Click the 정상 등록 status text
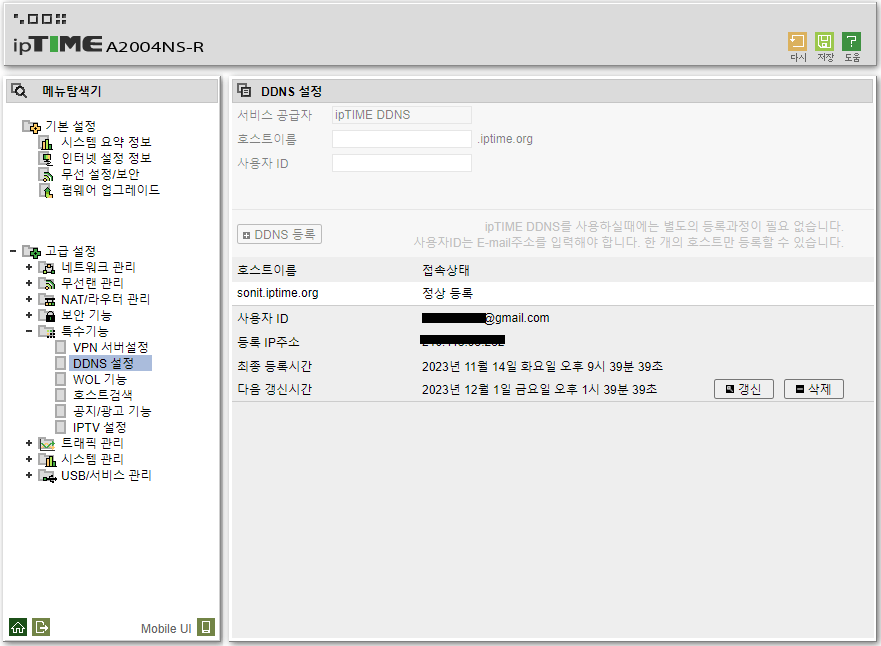Viewport: 881px width, 646px height. [447, 293]
